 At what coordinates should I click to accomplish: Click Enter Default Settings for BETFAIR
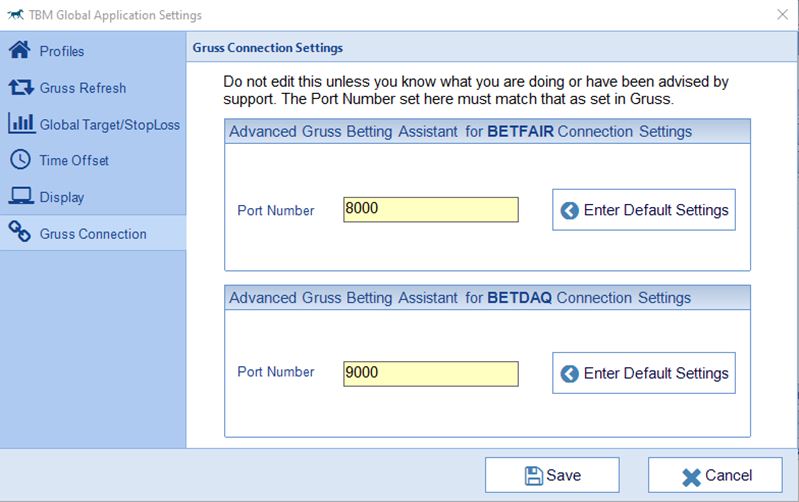click(x=644, y=210)
